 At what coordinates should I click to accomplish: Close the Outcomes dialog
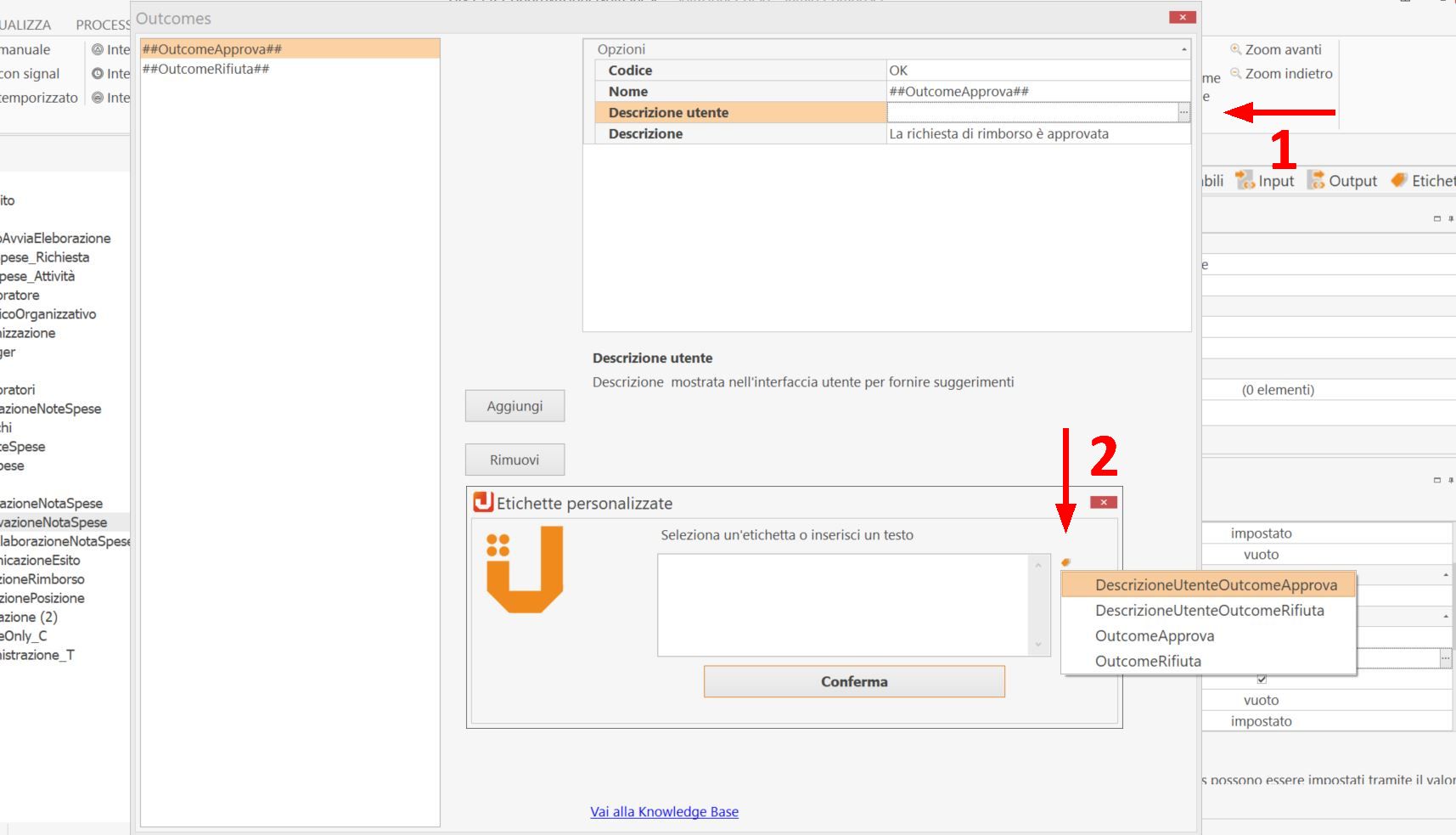click(x=1182, y=17)
